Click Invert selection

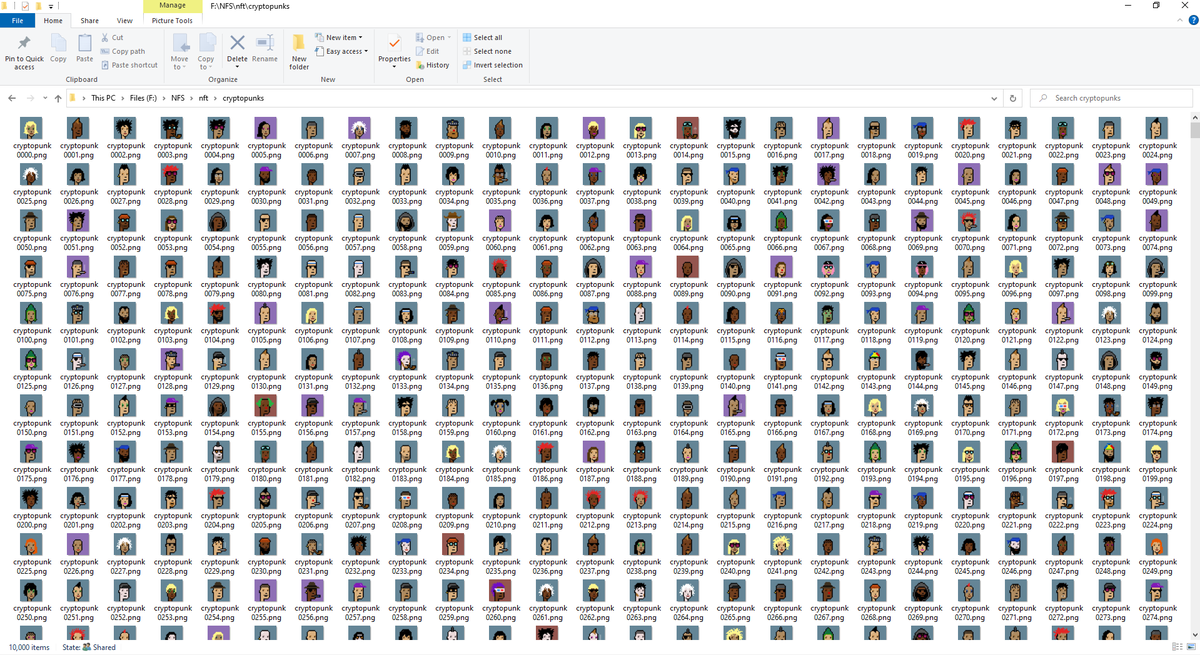point(492,65)
